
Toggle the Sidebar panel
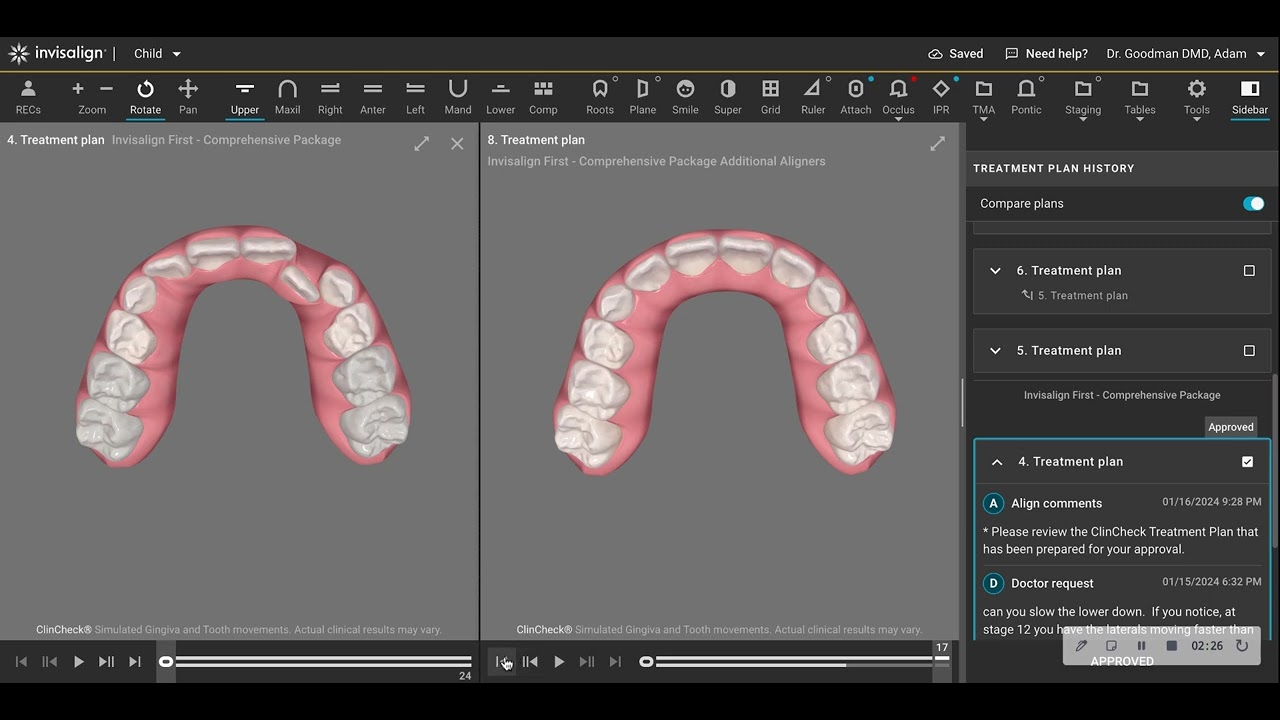pyautogui.click(x=1250, y=97)
